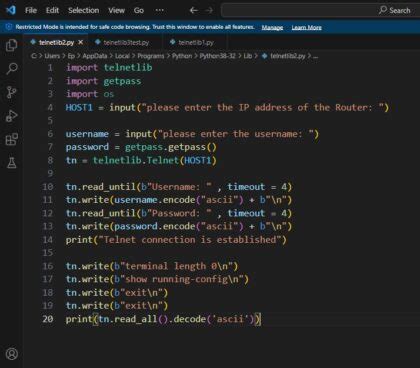Open the View menu

click(x=116, y=10)
